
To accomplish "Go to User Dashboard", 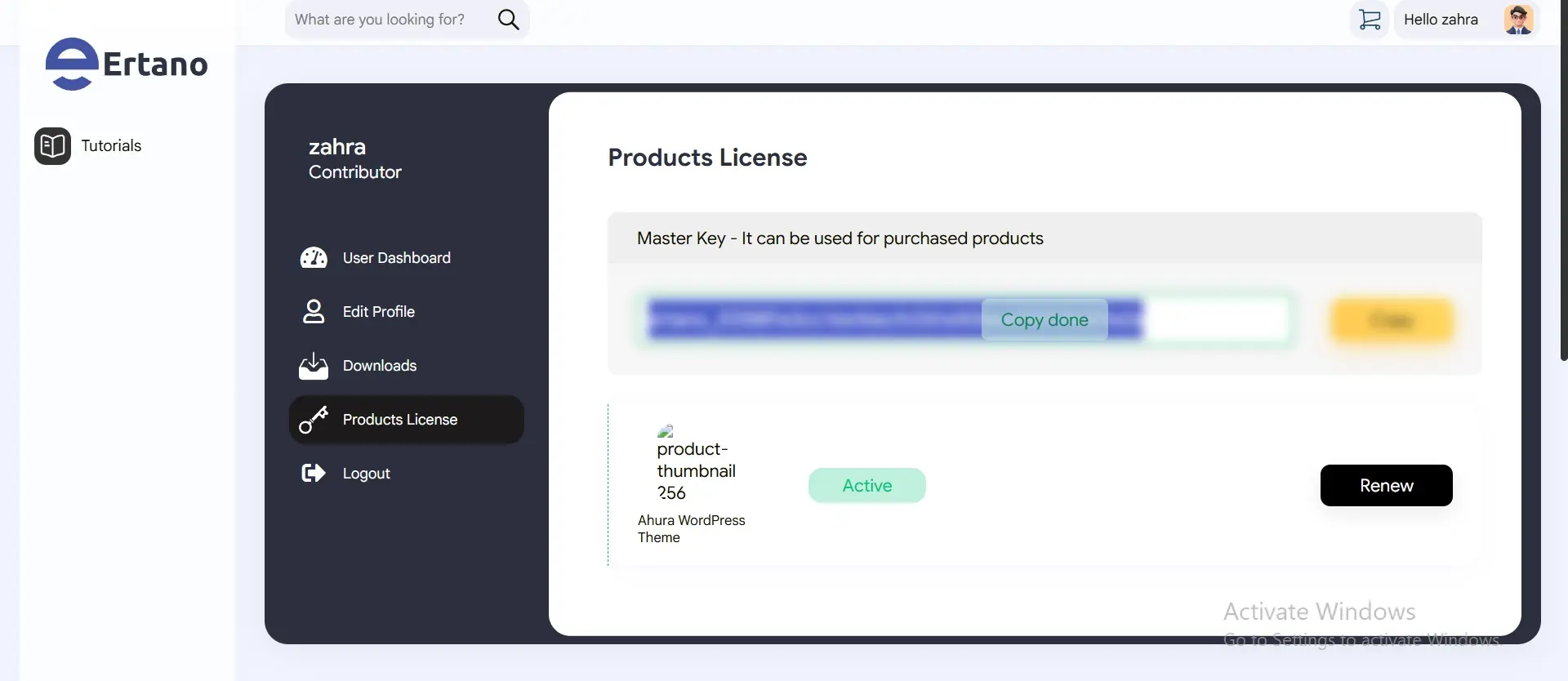I will [x=397, y=258].
